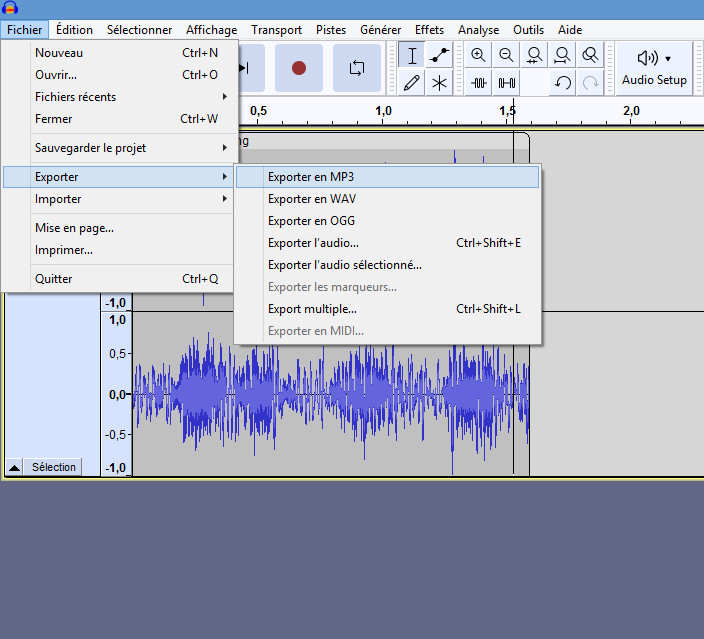Toggle the Loop playback button
Screen dimensions: 704x639
point(357,68)
